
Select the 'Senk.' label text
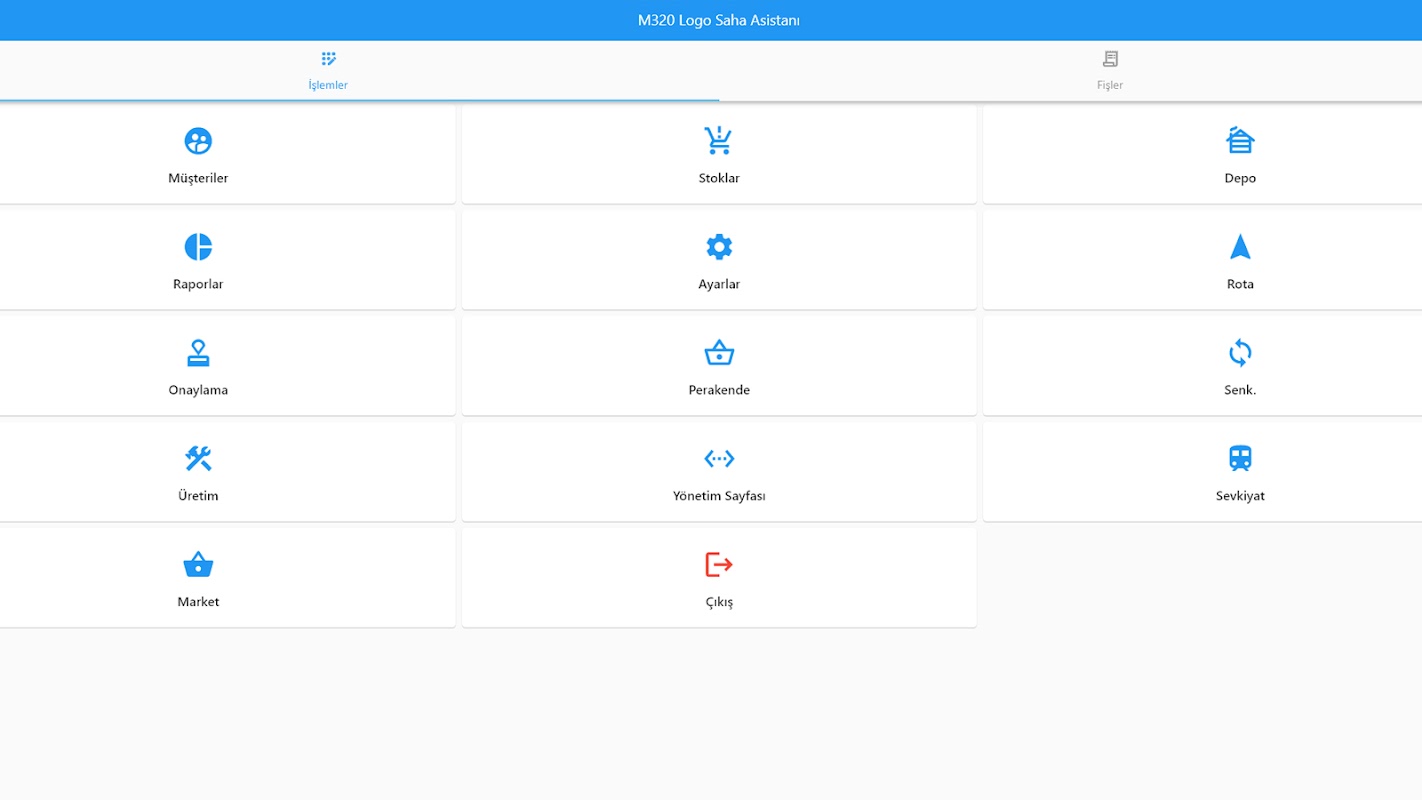pyautogui.click(x=1240, y=390)
